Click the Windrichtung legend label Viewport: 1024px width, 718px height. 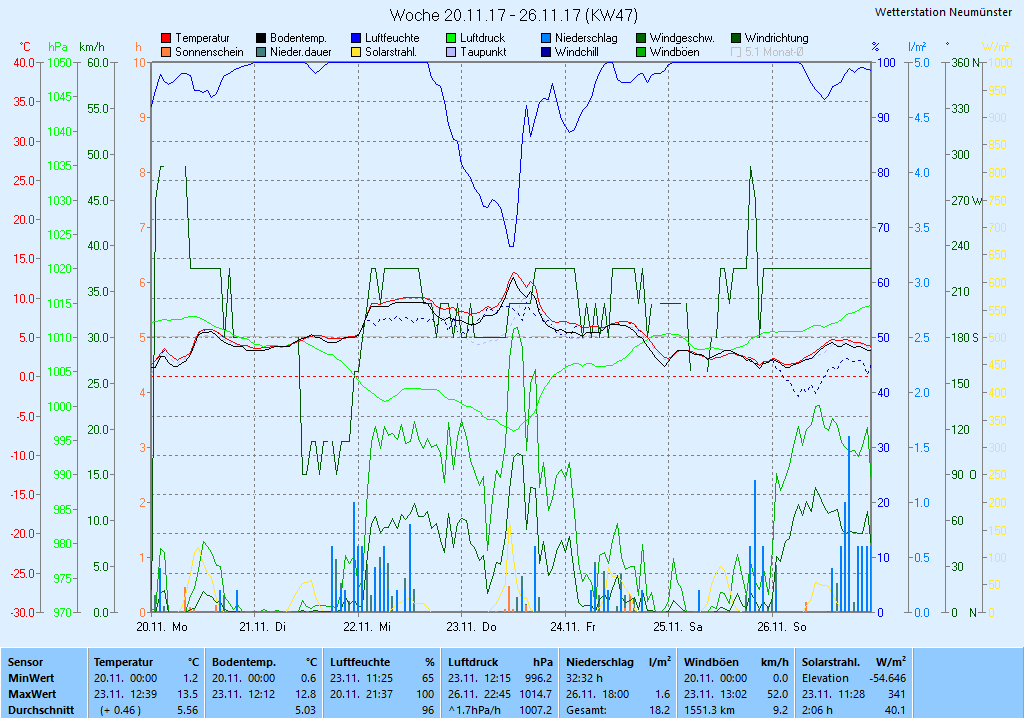776,38
